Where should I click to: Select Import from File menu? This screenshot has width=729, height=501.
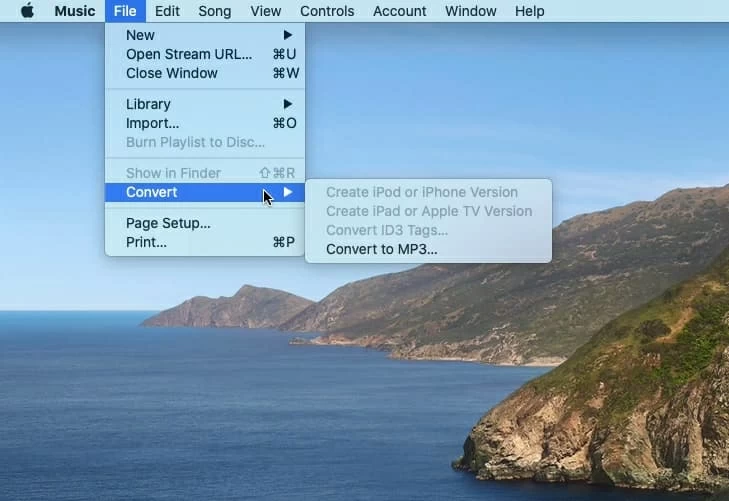coord(152,123)
